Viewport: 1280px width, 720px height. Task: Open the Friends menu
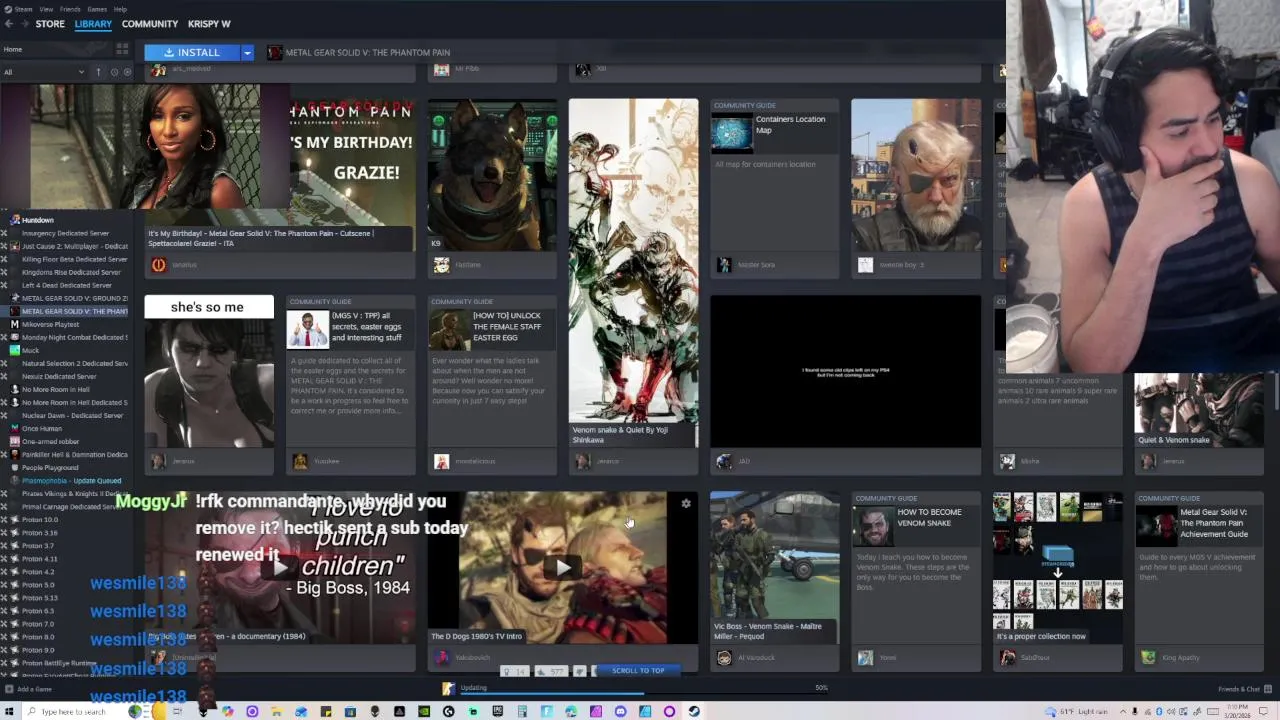pos(70,9)
